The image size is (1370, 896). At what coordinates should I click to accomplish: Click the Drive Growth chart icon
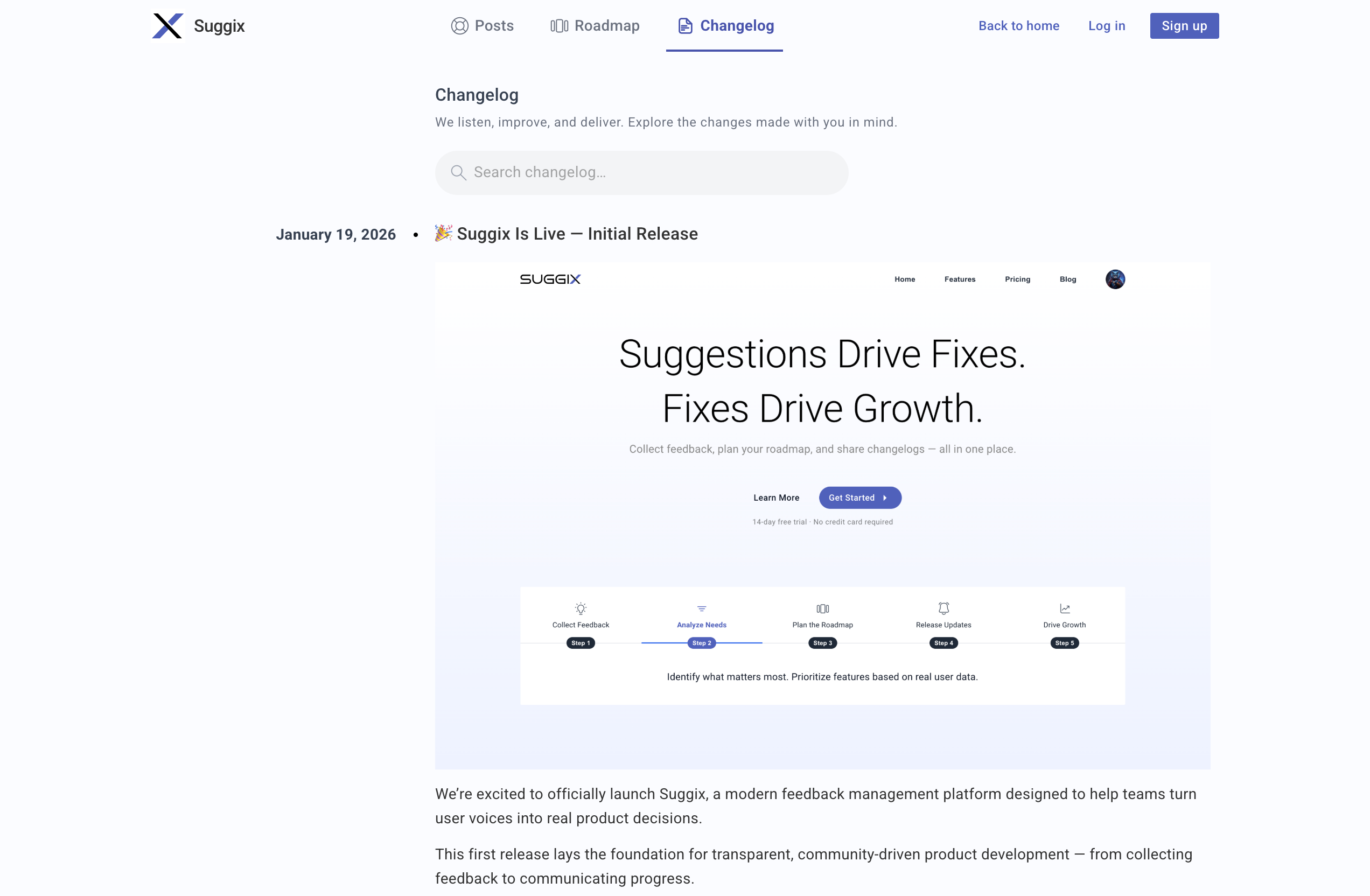click(1064, 608)
